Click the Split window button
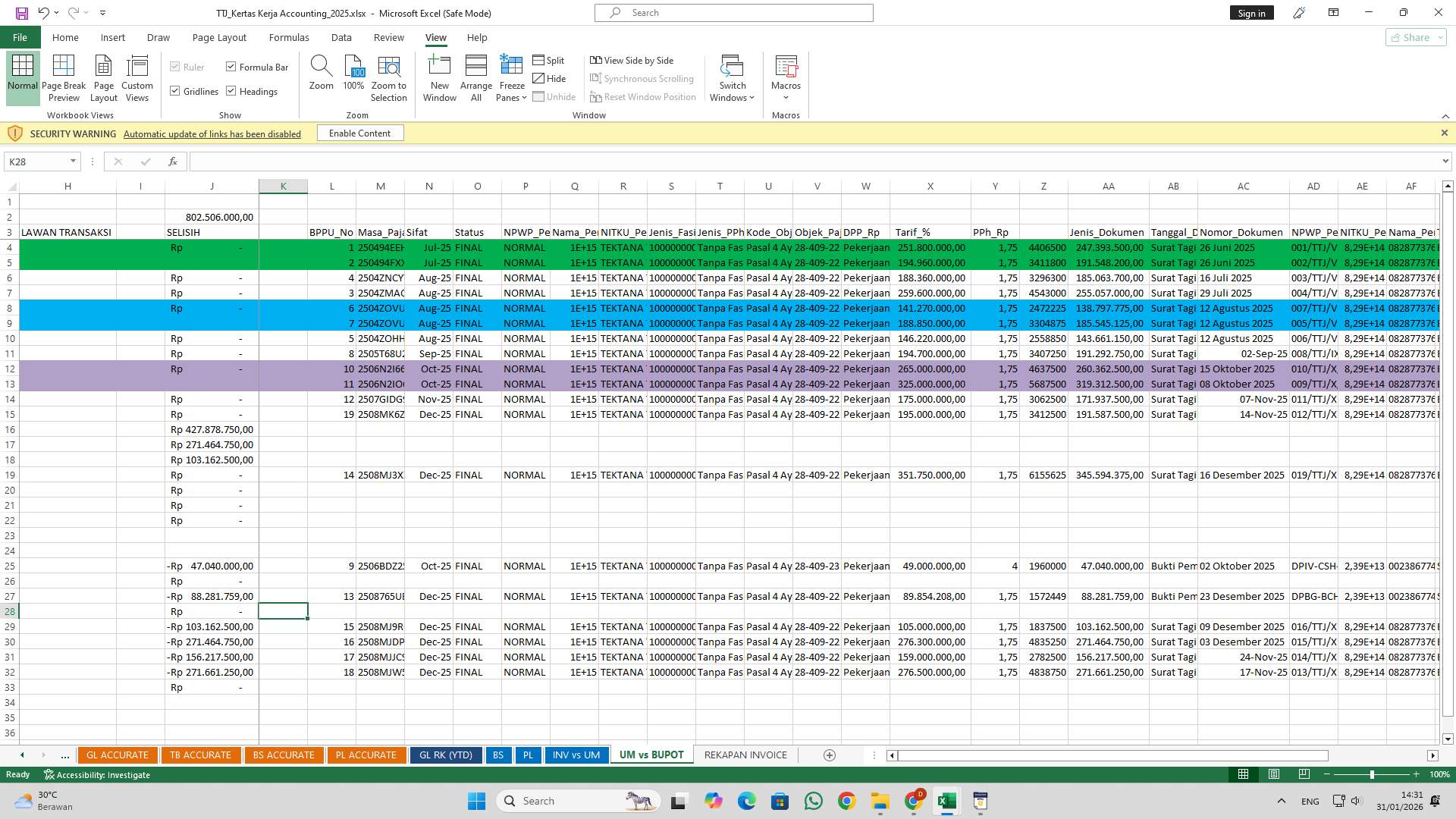 point(548,60)
